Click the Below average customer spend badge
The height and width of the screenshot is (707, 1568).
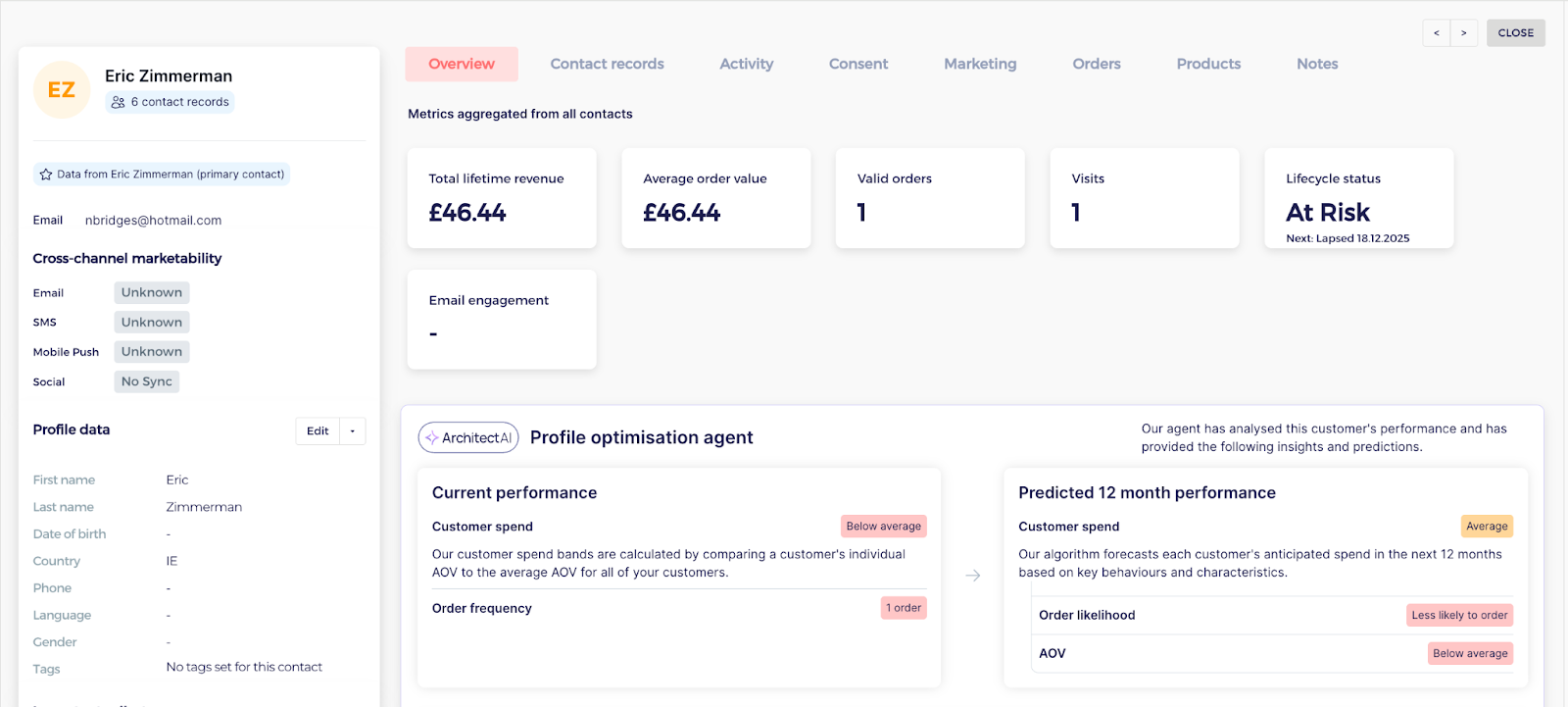tap(883, 527)
